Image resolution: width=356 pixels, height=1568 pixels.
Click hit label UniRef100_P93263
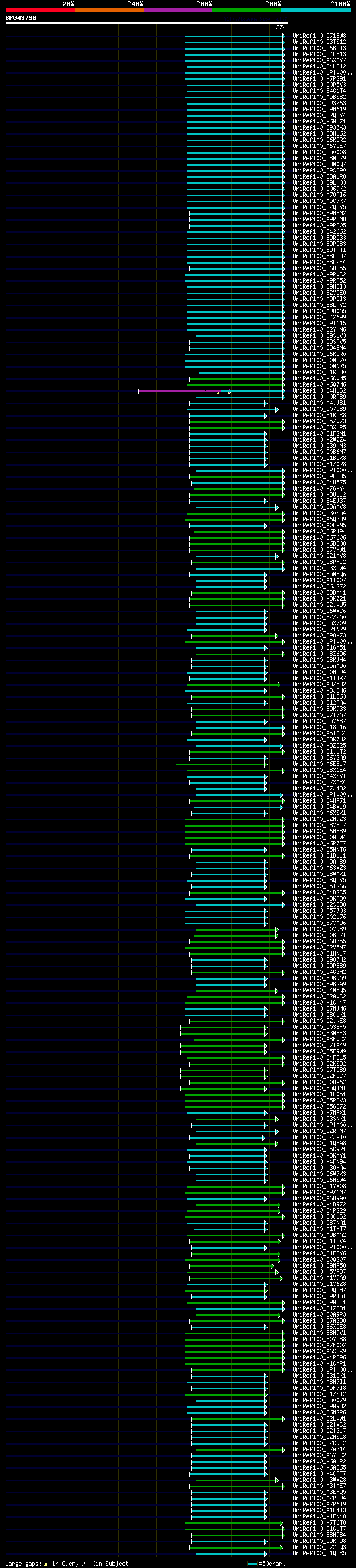click(319, 103)
